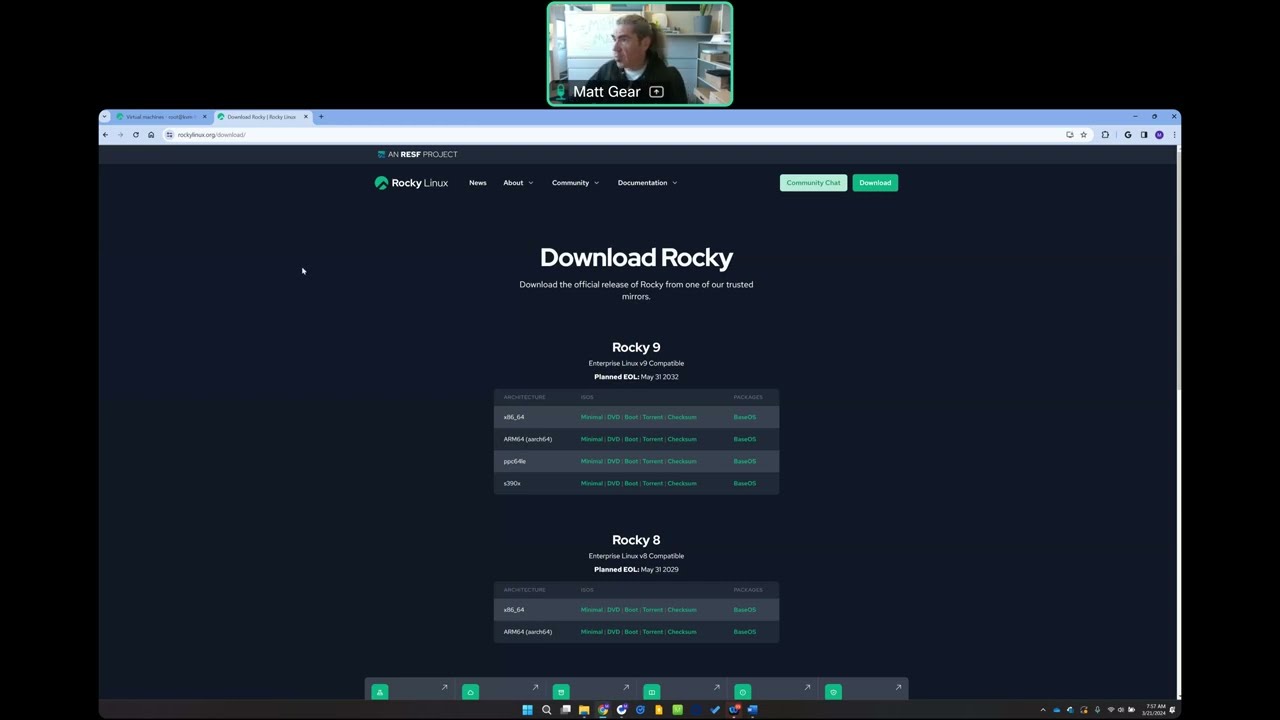Click the Rocky 8 heading text
This screenshot has height=720, width=1280.
pos(636,540)
